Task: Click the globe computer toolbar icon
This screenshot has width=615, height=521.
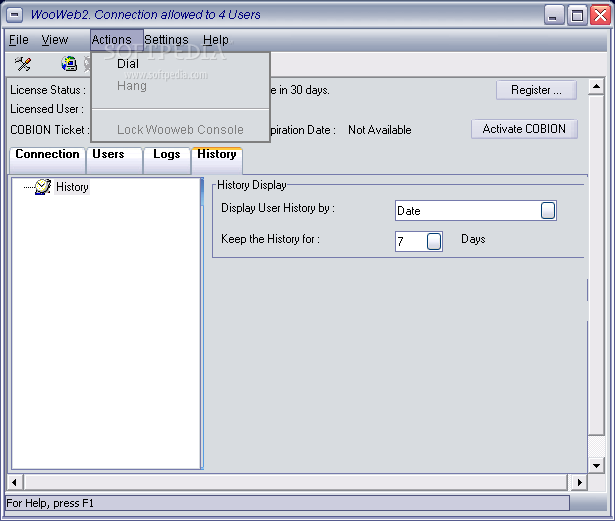Action: 69,64
